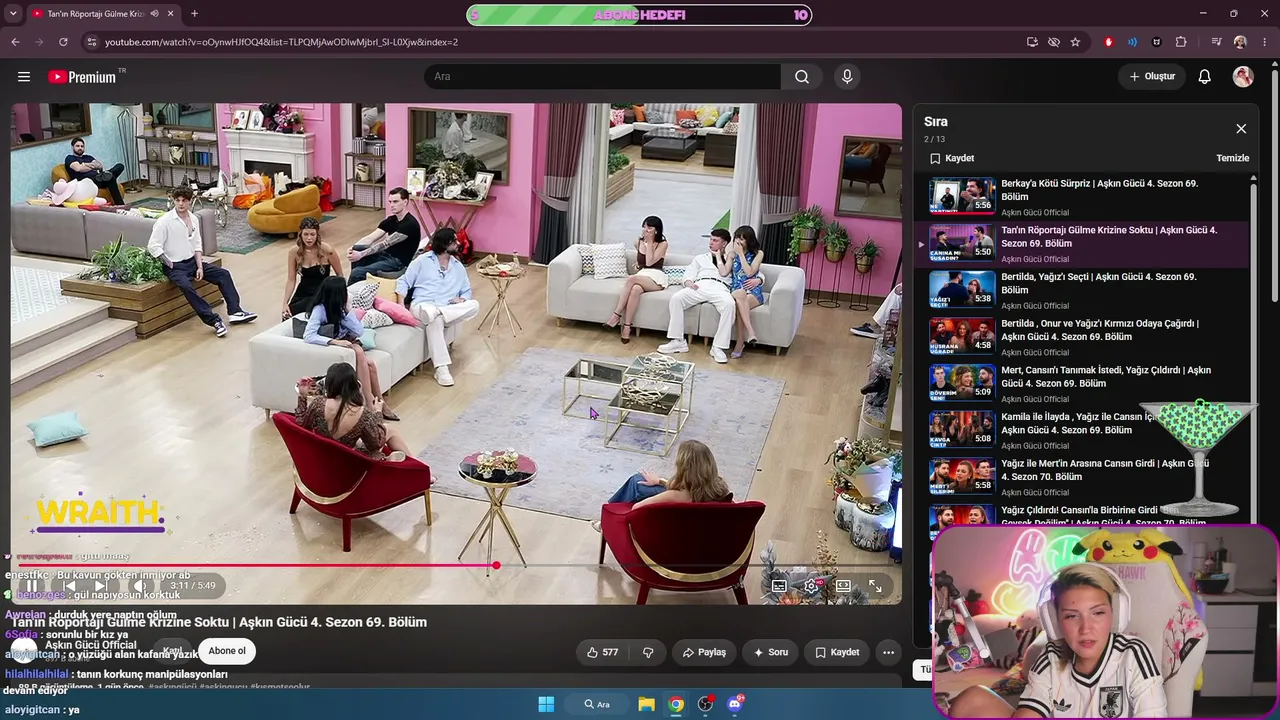
Task: Close the Sıra queue panel
Action: coord(1241,129)
